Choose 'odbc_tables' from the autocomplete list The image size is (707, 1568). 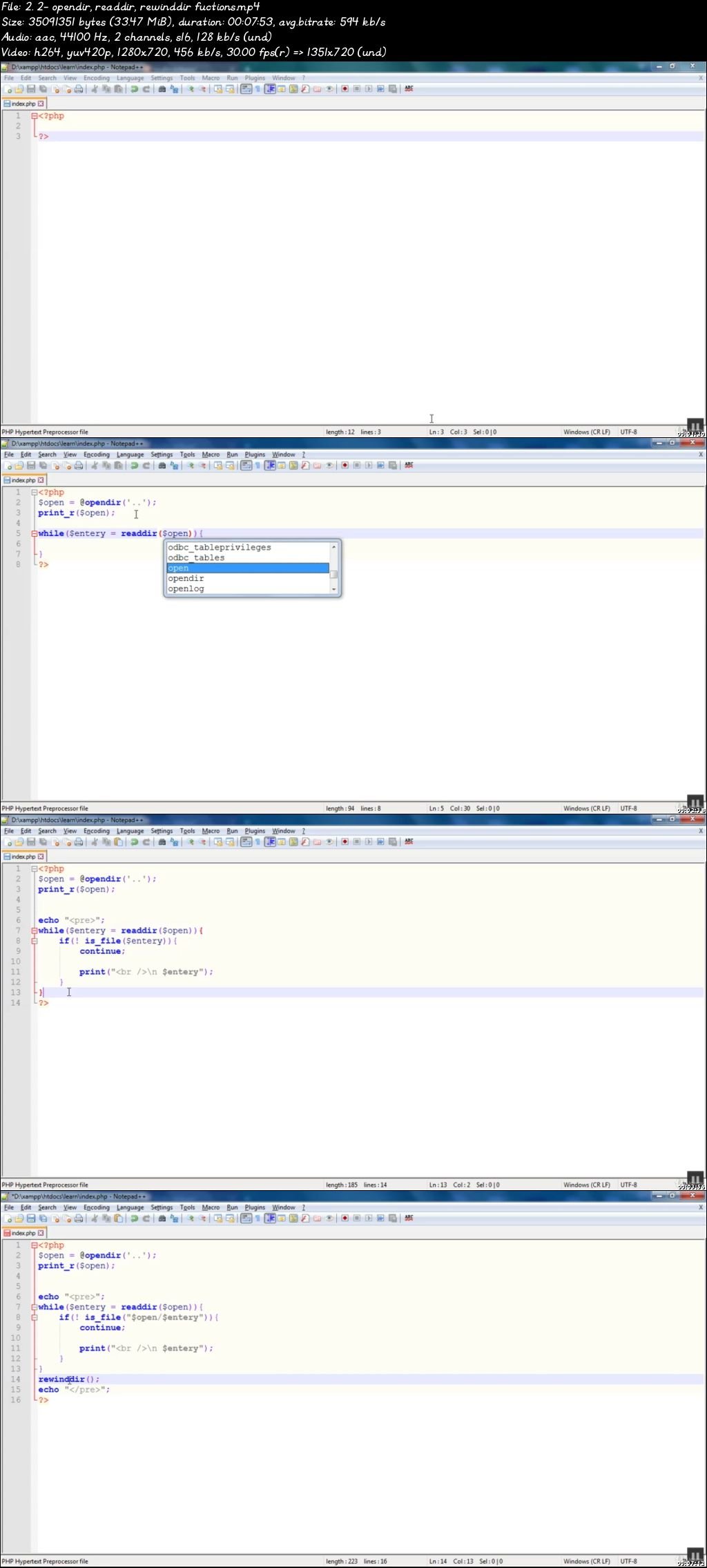coord(248,558)
